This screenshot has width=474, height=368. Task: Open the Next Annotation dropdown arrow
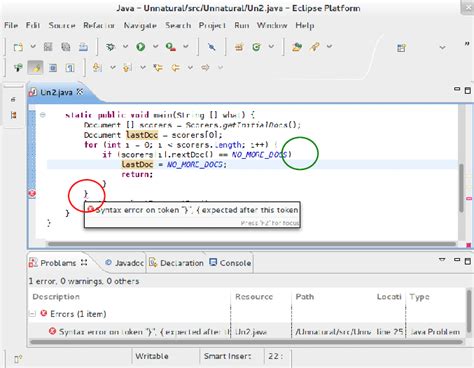[113, 68]
